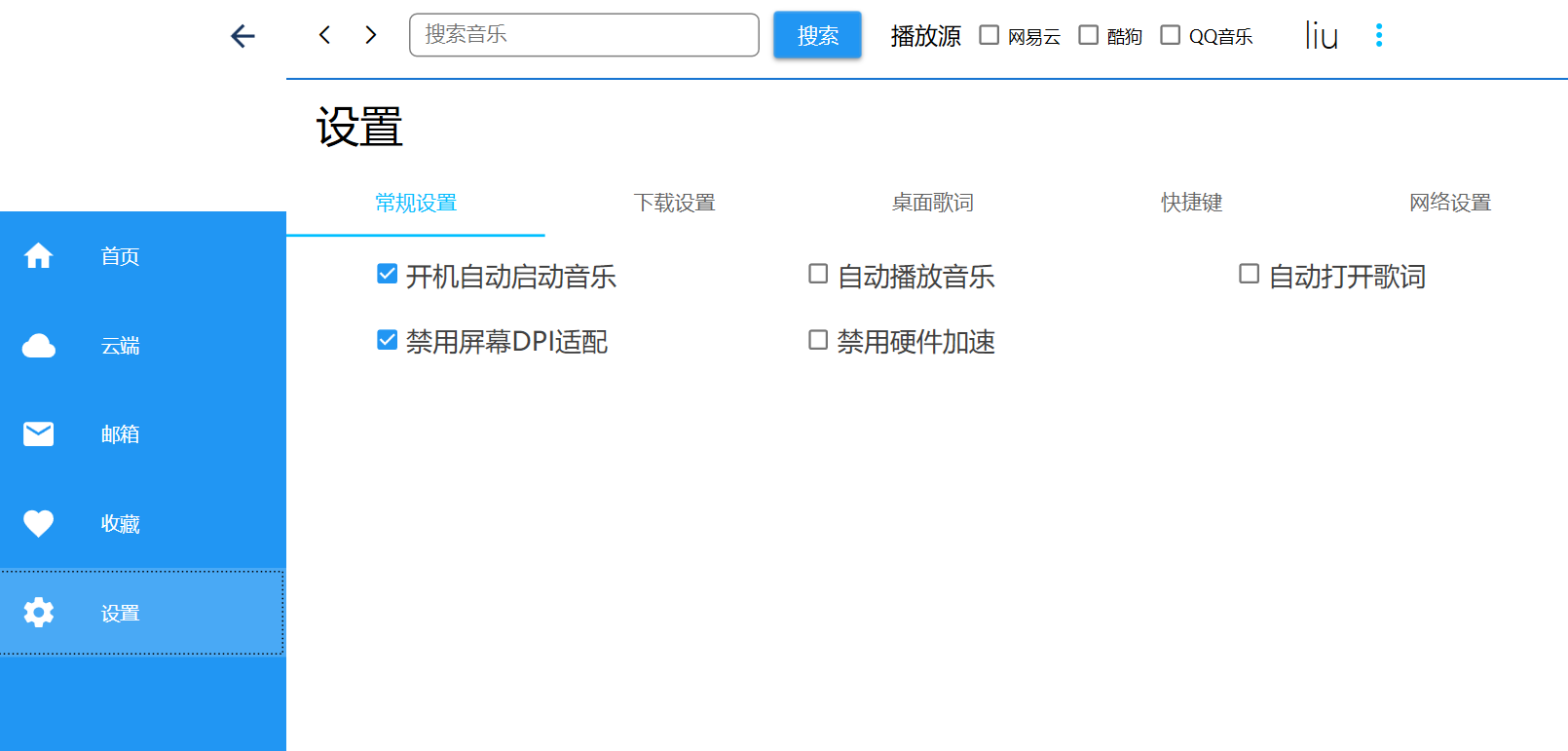The height and width of the screenshot is (751, 1568).
Task: Switch to 下载设置 tab
Action: [675, 203]
